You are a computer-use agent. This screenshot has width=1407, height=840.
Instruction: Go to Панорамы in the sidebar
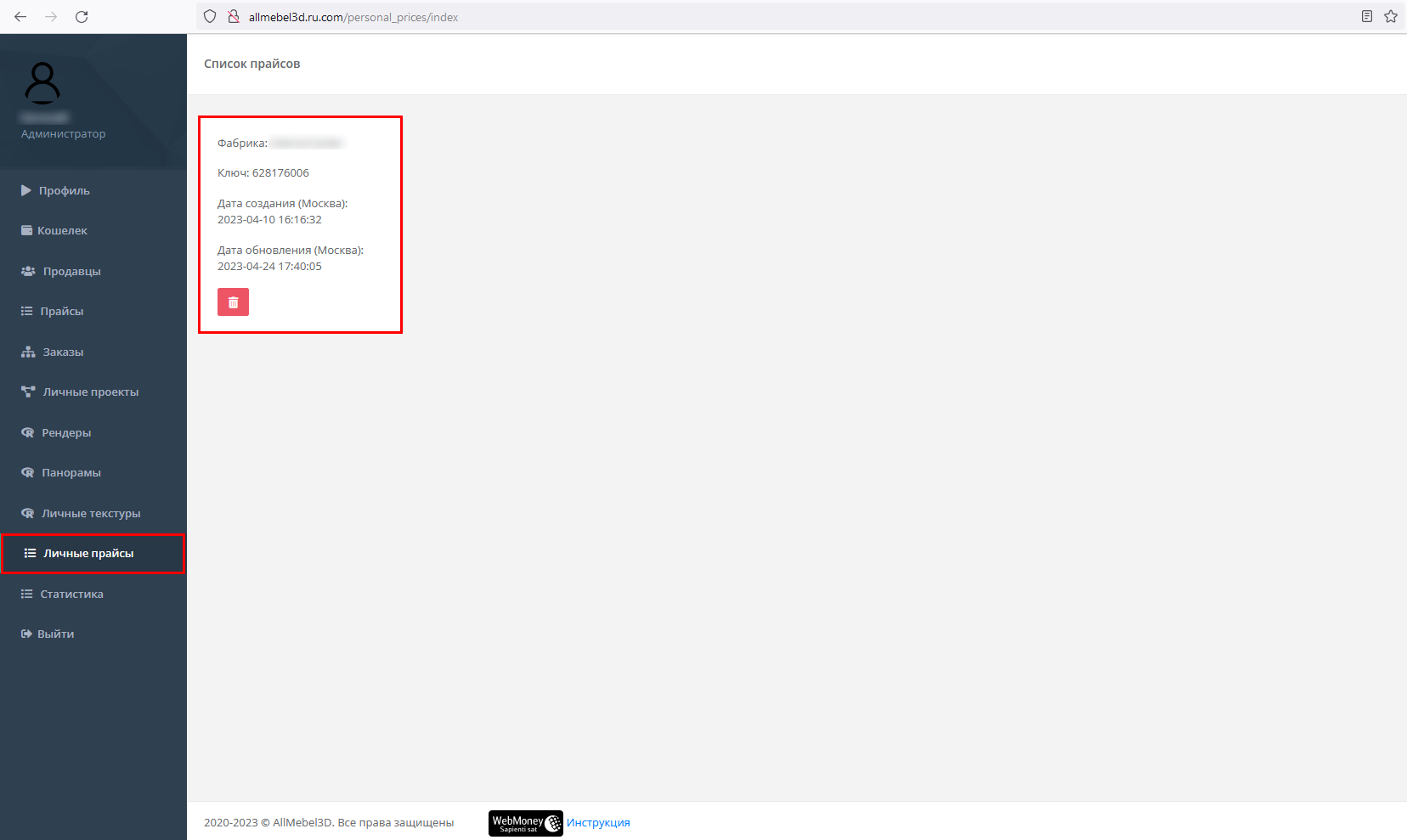point(93,472)
